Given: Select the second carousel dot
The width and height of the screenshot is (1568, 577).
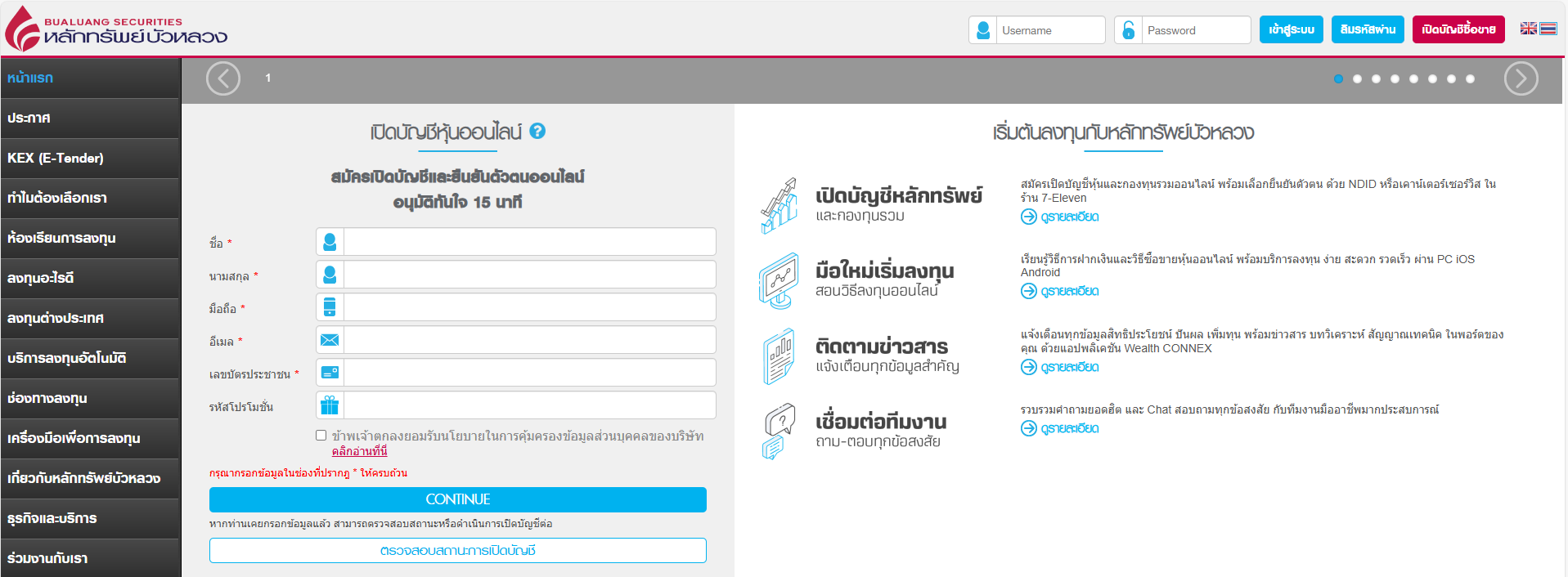Looking at the screenshot, I should pyautogui.click(x=1357, y=79).
